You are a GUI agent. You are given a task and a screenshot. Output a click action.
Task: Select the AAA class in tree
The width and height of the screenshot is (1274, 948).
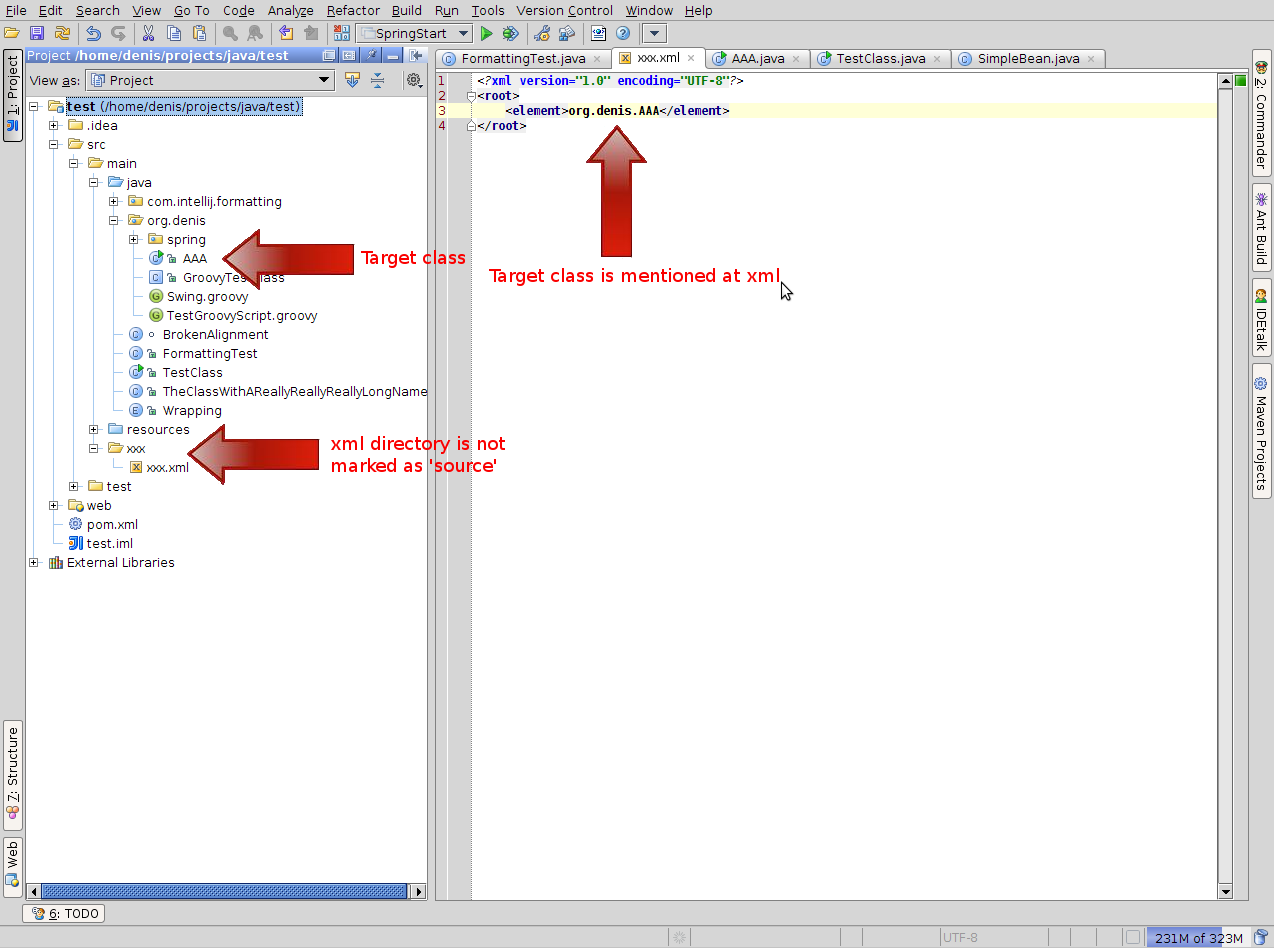[x=194, y=258]
